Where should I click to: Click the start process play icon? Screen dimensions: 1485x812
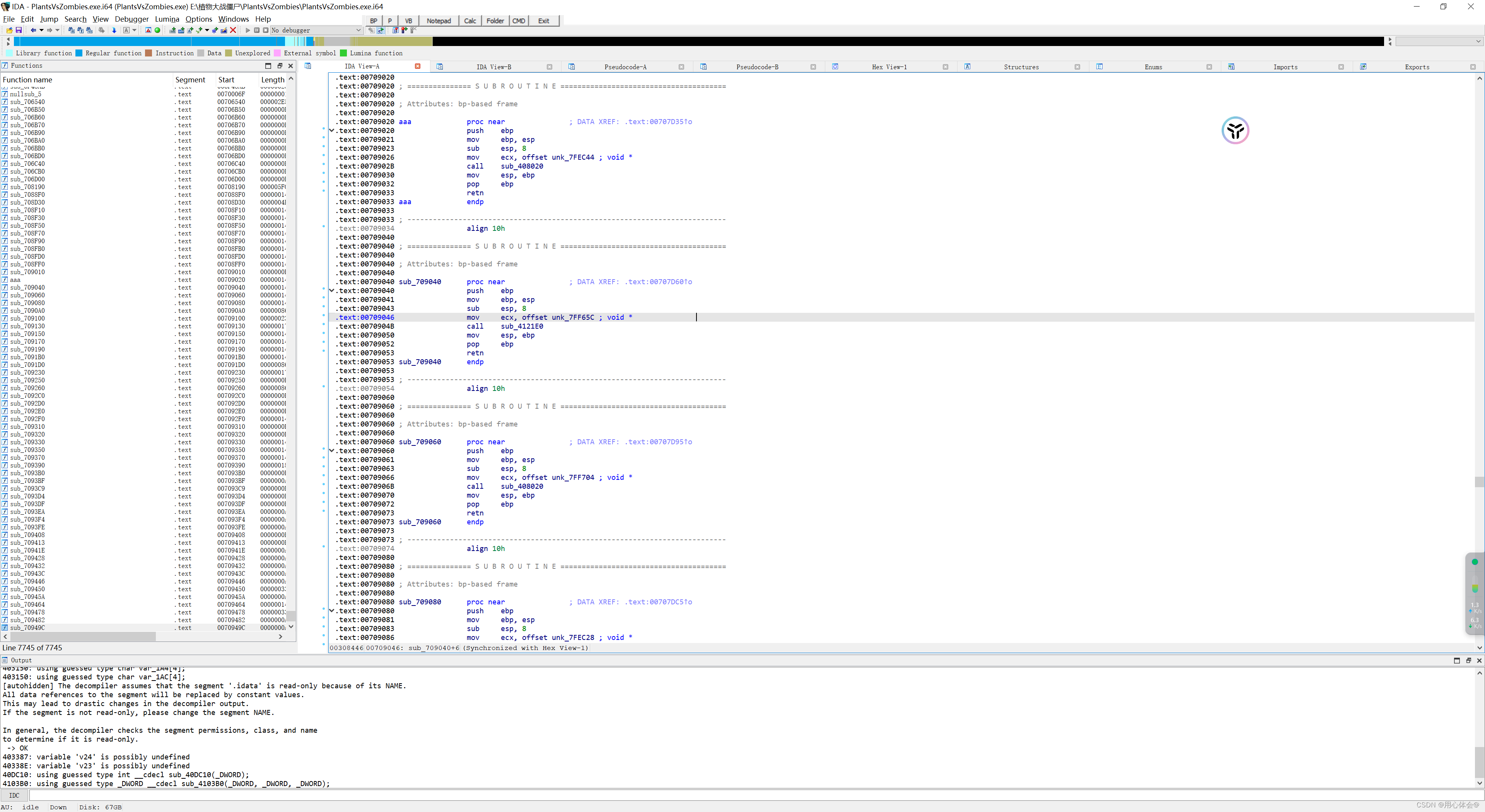[x=248, y=30]
